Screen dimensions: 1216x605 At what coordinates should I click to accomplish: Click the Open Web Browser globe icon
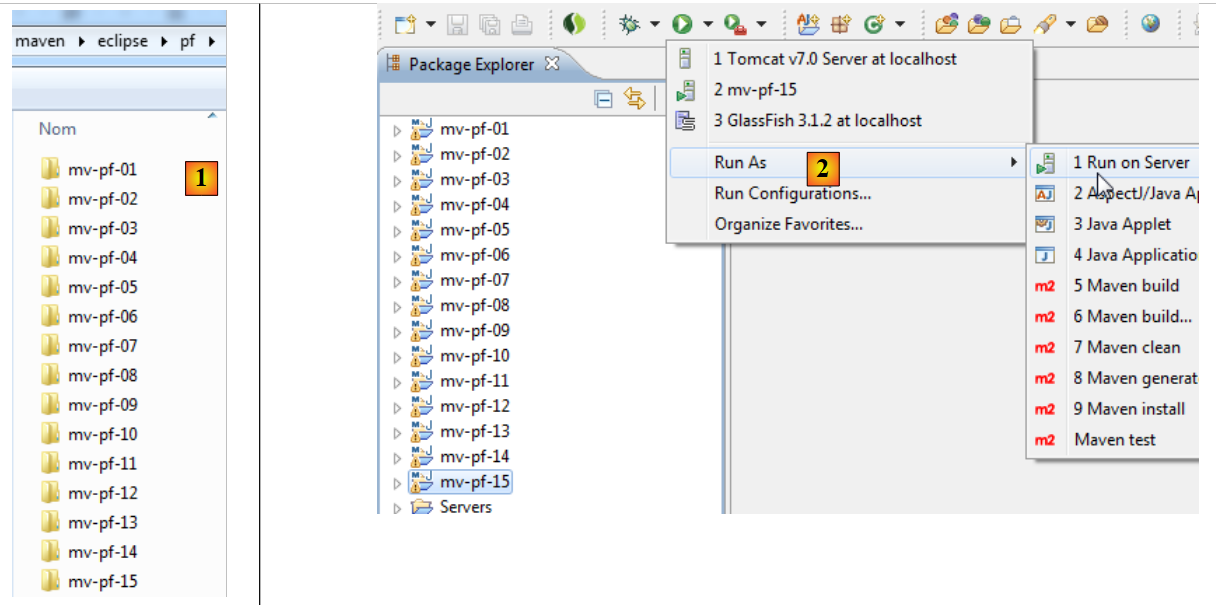pyautogui.click(x=1150, y=24)
